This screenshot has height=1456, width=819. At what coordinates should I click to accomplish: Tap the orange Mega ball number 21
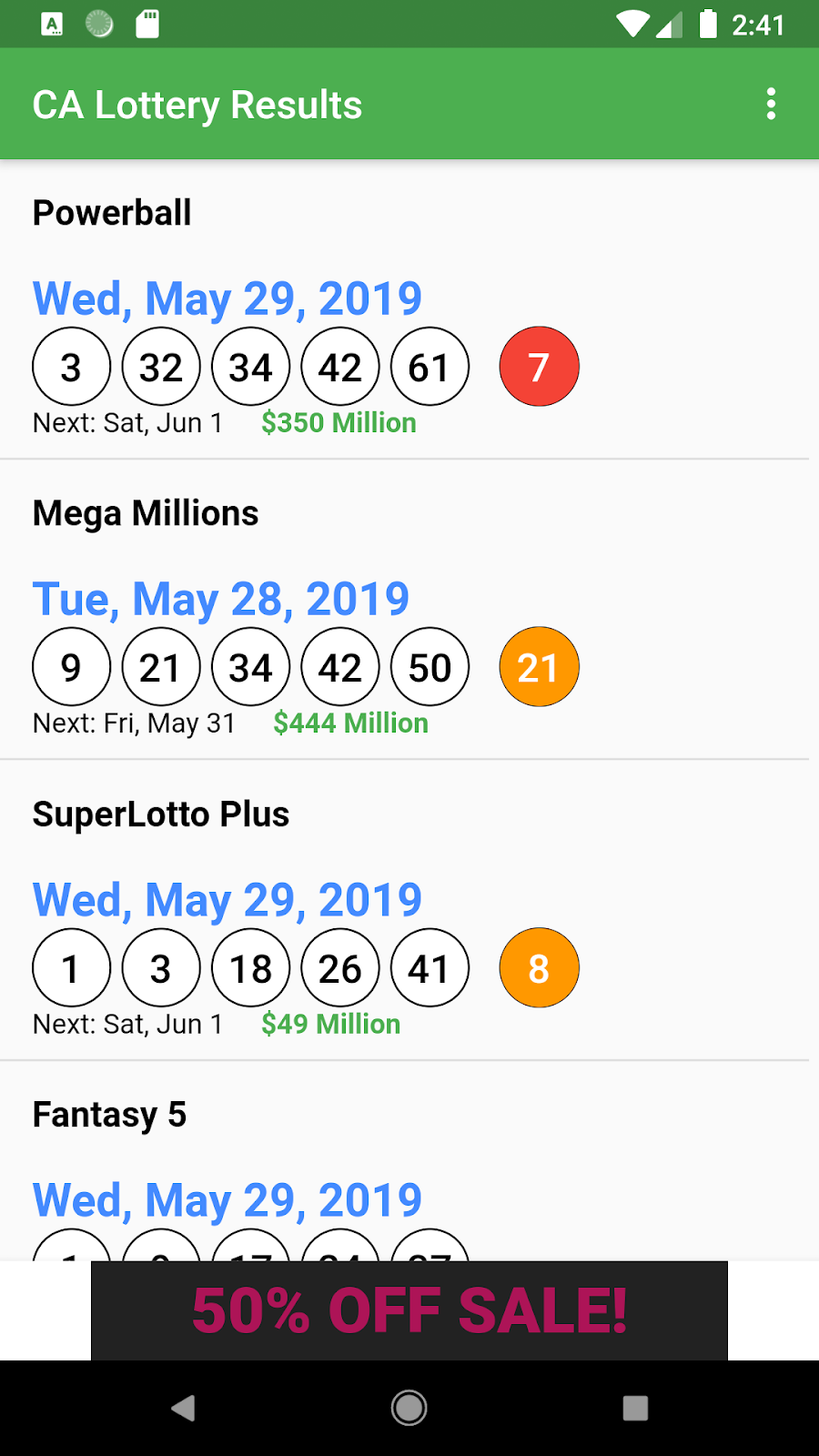pos(539,667)
